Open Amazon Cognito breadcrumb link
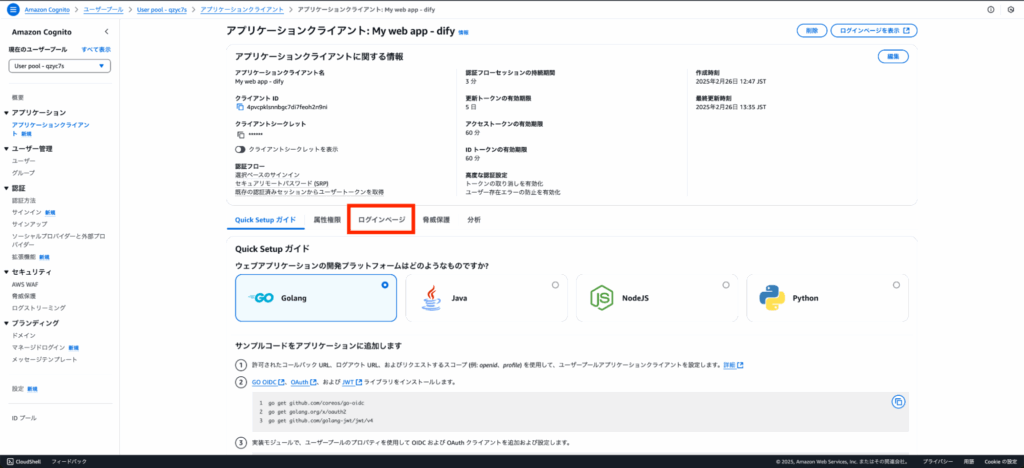The width and height of the screenshot is (1024, 468). 46,10
